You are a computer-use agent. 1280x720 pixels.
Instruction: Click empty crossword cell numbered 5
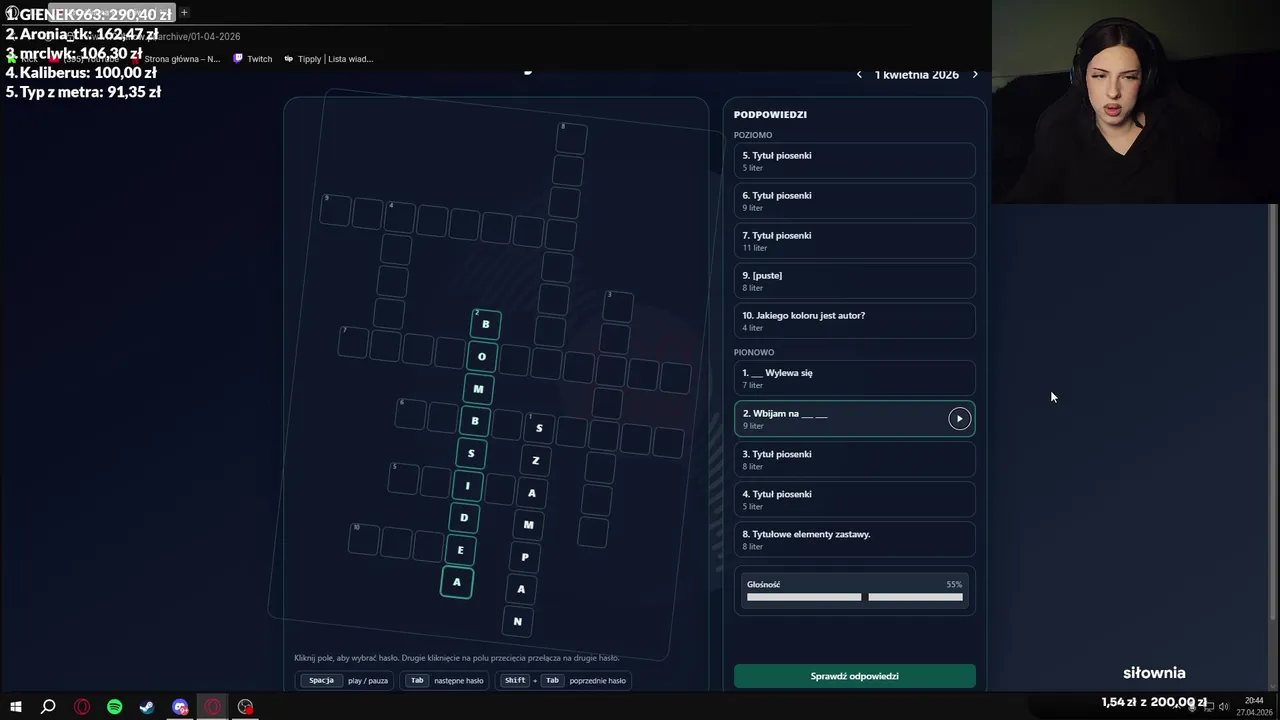click(403, 478)
